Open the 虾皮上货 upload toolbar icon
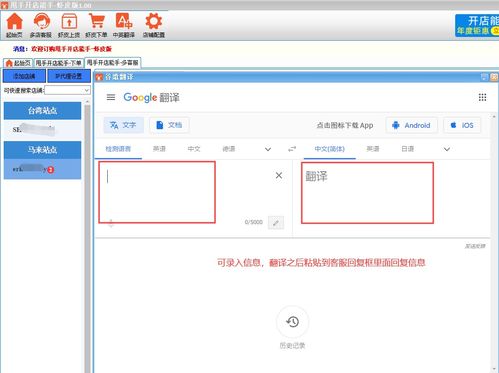 tap(69, 26)
